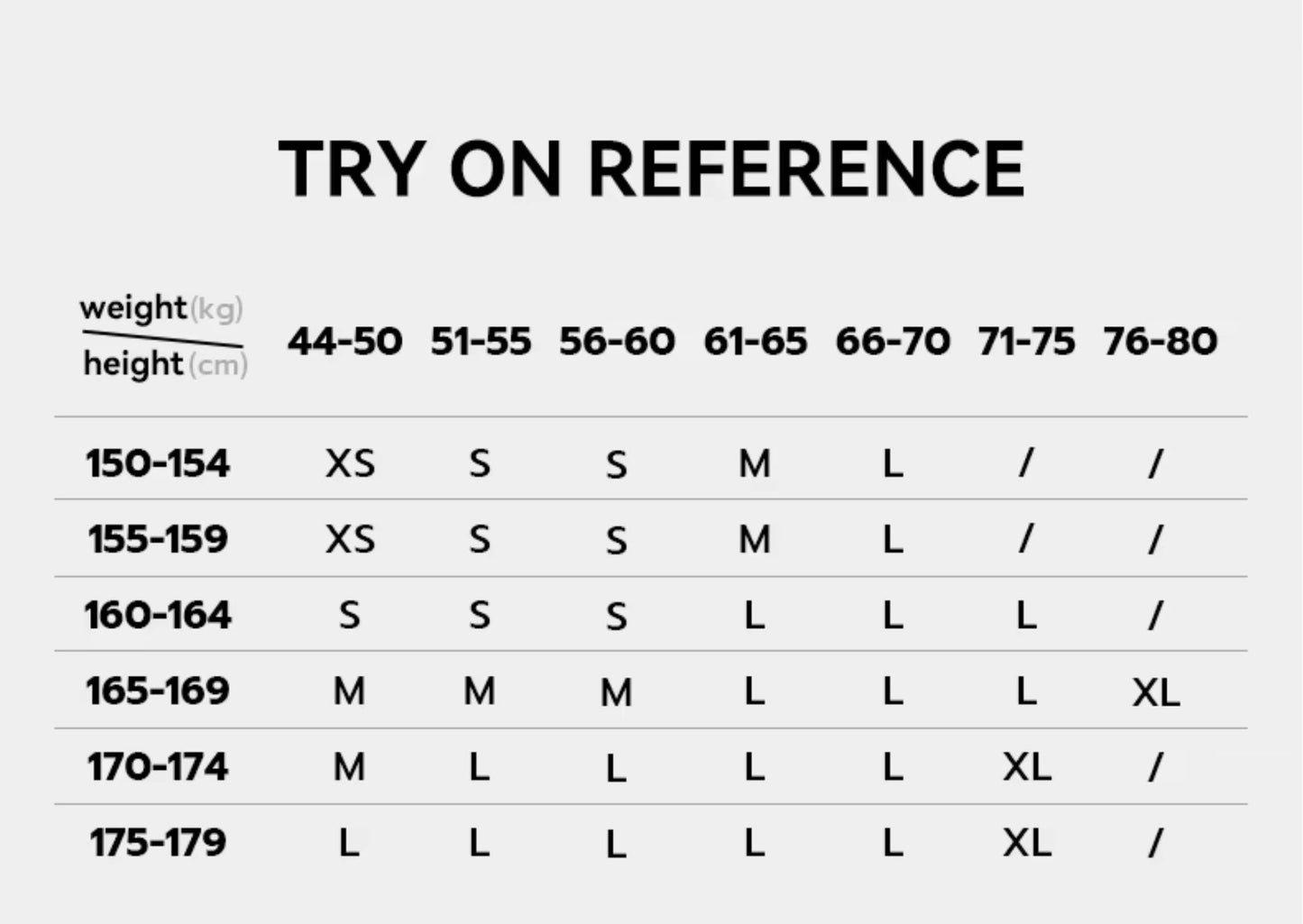
Task: Click the XL cell in the 165-169 row
Action: [1156, 692]
